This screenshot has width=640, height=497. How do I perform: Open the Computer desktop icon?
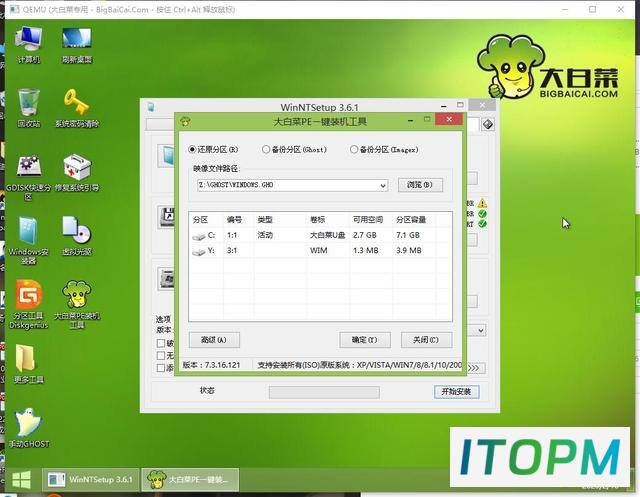click(28, 44)
